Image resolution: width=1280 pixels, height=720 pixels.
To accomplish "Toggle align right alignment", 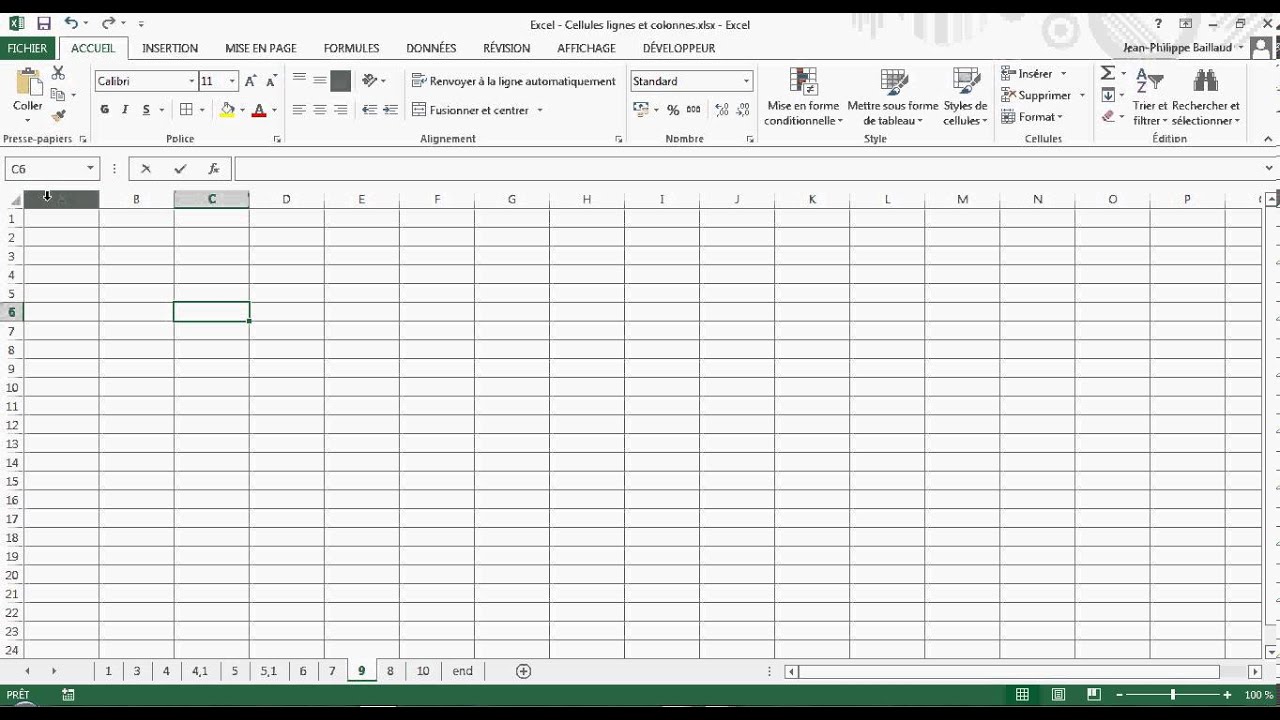I will click(341, 110).
